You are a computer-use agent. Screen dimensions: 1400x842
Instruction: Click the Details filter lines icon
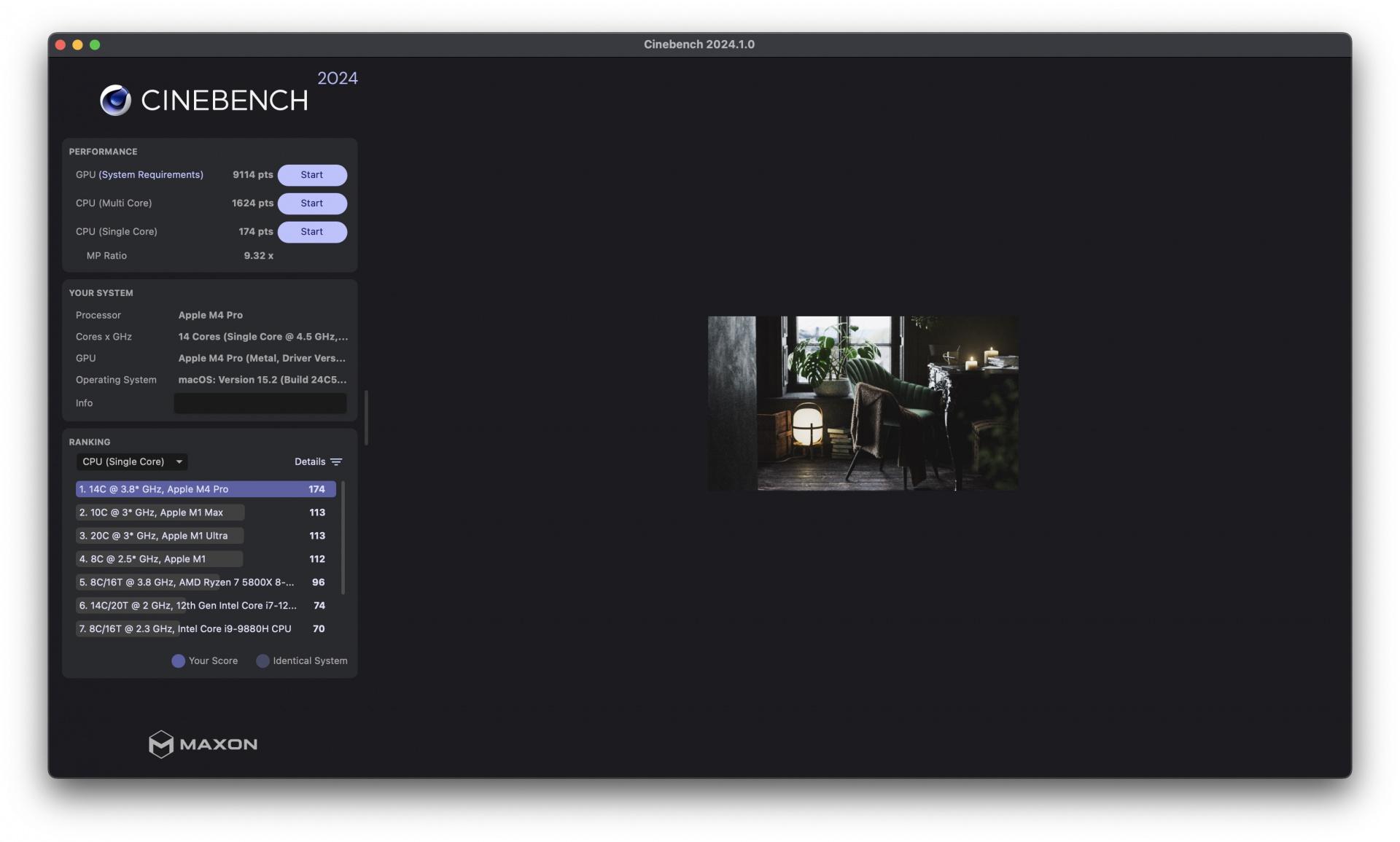pyautogui.click(x=336, y=461)
